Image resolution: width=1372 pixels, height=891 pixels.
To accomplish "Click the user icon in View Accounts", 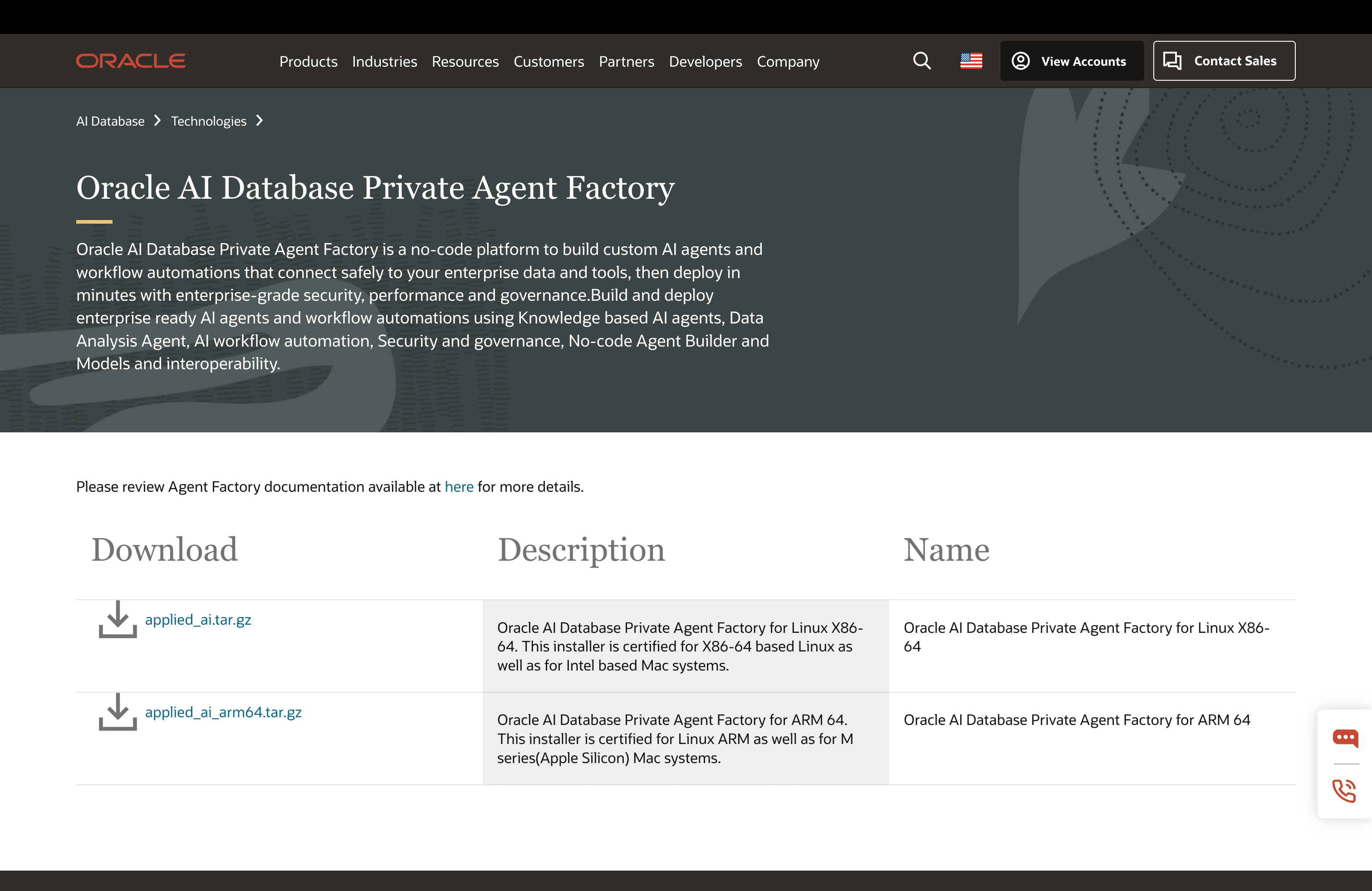I will click(1020, 61).
